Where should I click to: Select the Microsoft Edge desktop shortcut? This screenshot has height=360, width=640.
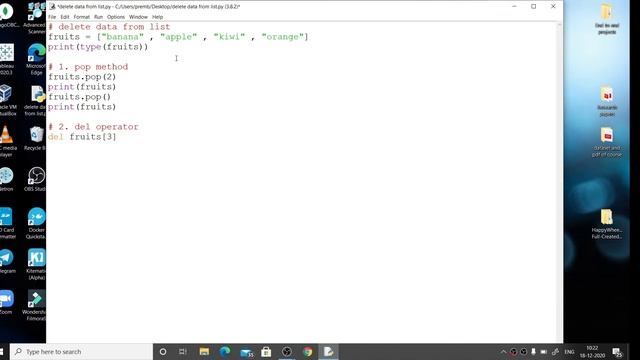36,60
